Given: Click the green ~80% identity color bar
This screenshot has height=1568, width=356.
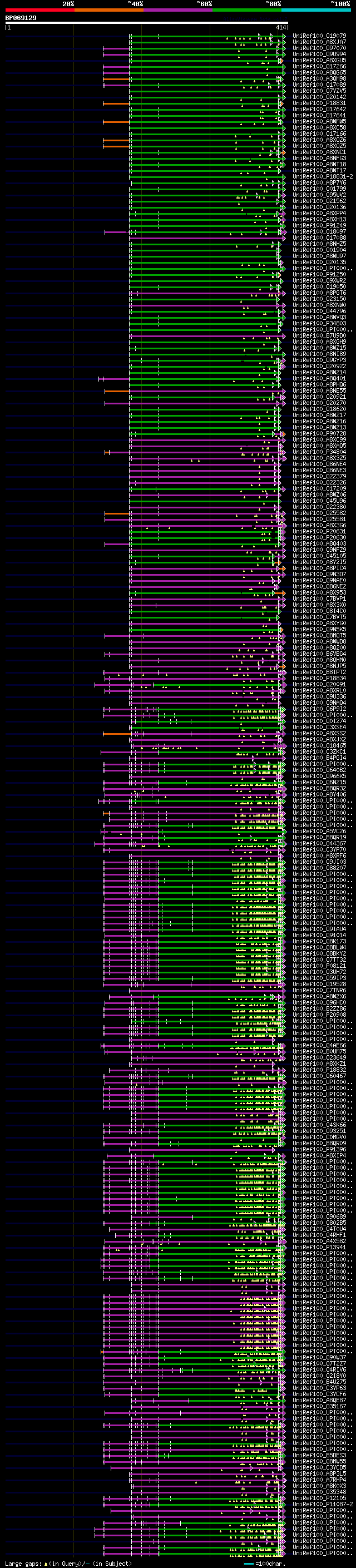Looking at the screenshot, I should [247, 10].
